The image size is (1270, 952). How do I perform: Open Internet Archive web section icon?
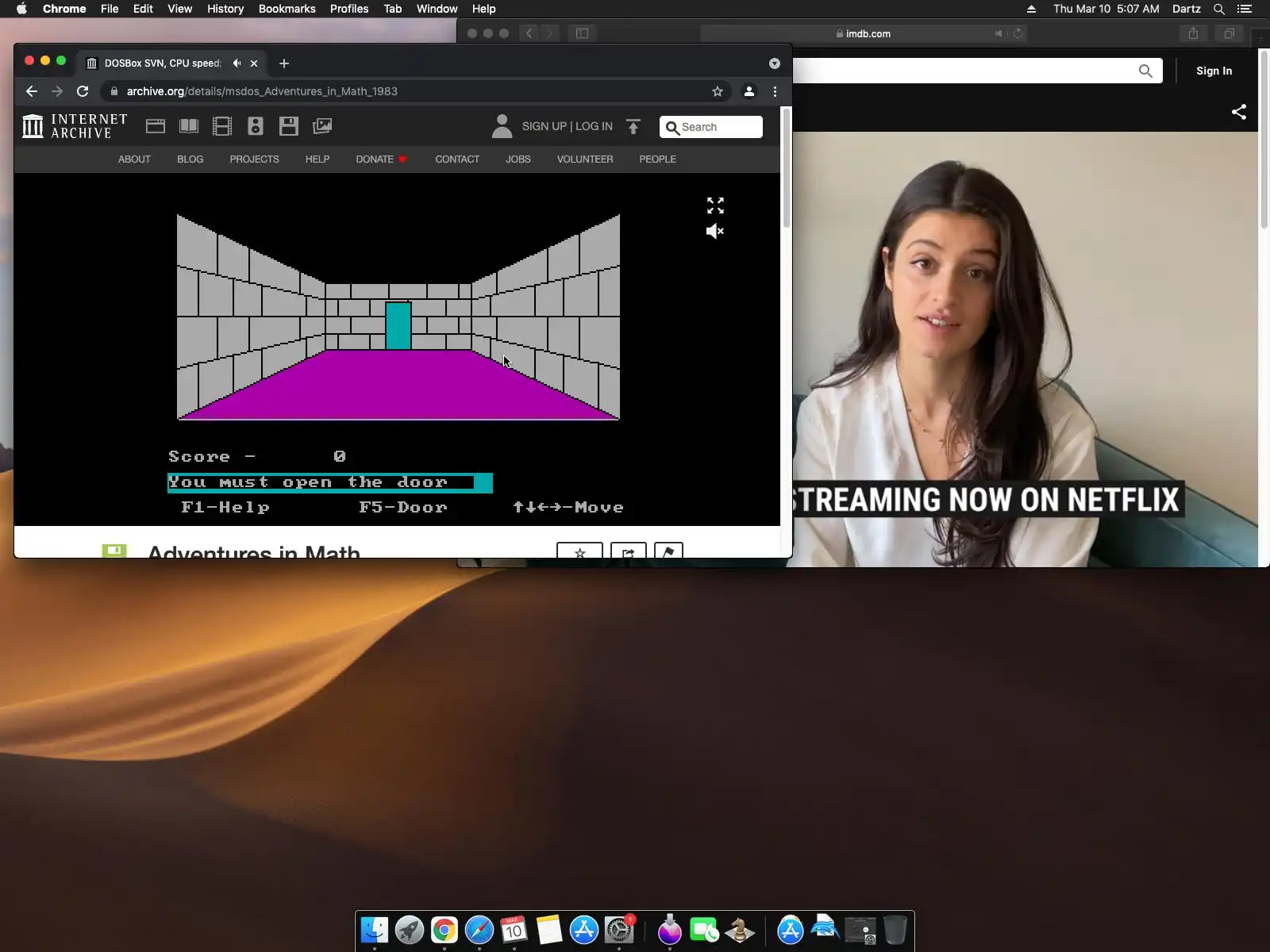coord(156,126)
